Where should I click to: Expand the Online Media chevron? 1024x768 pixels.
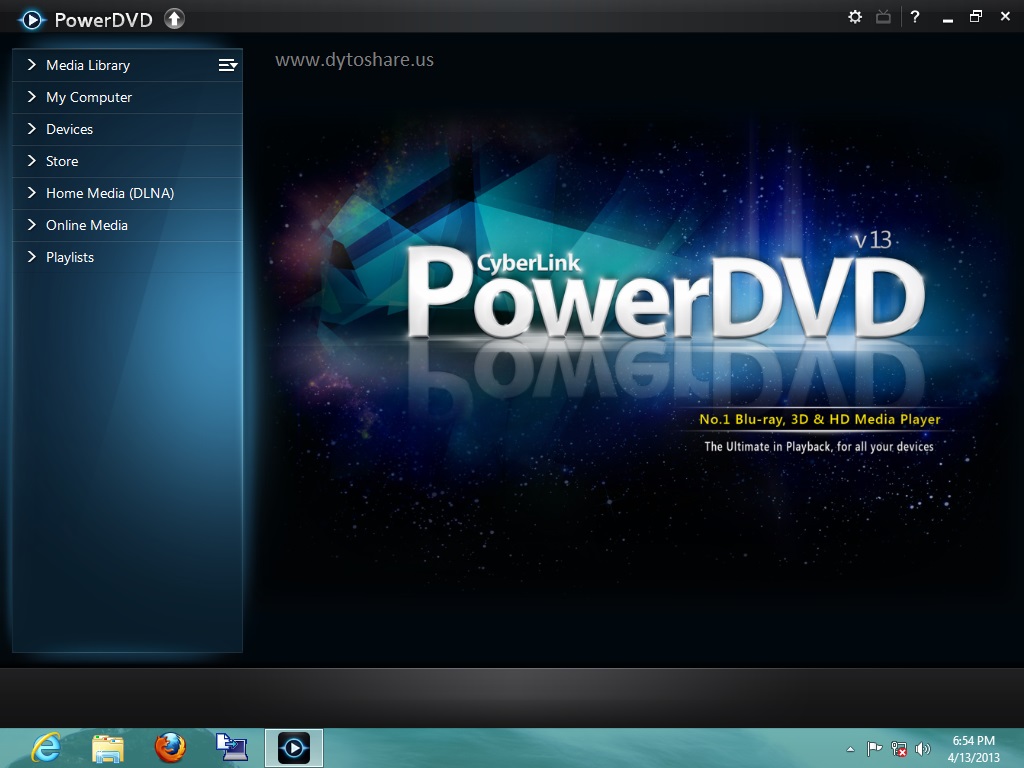pyautogui.click(x=31, y=225)
